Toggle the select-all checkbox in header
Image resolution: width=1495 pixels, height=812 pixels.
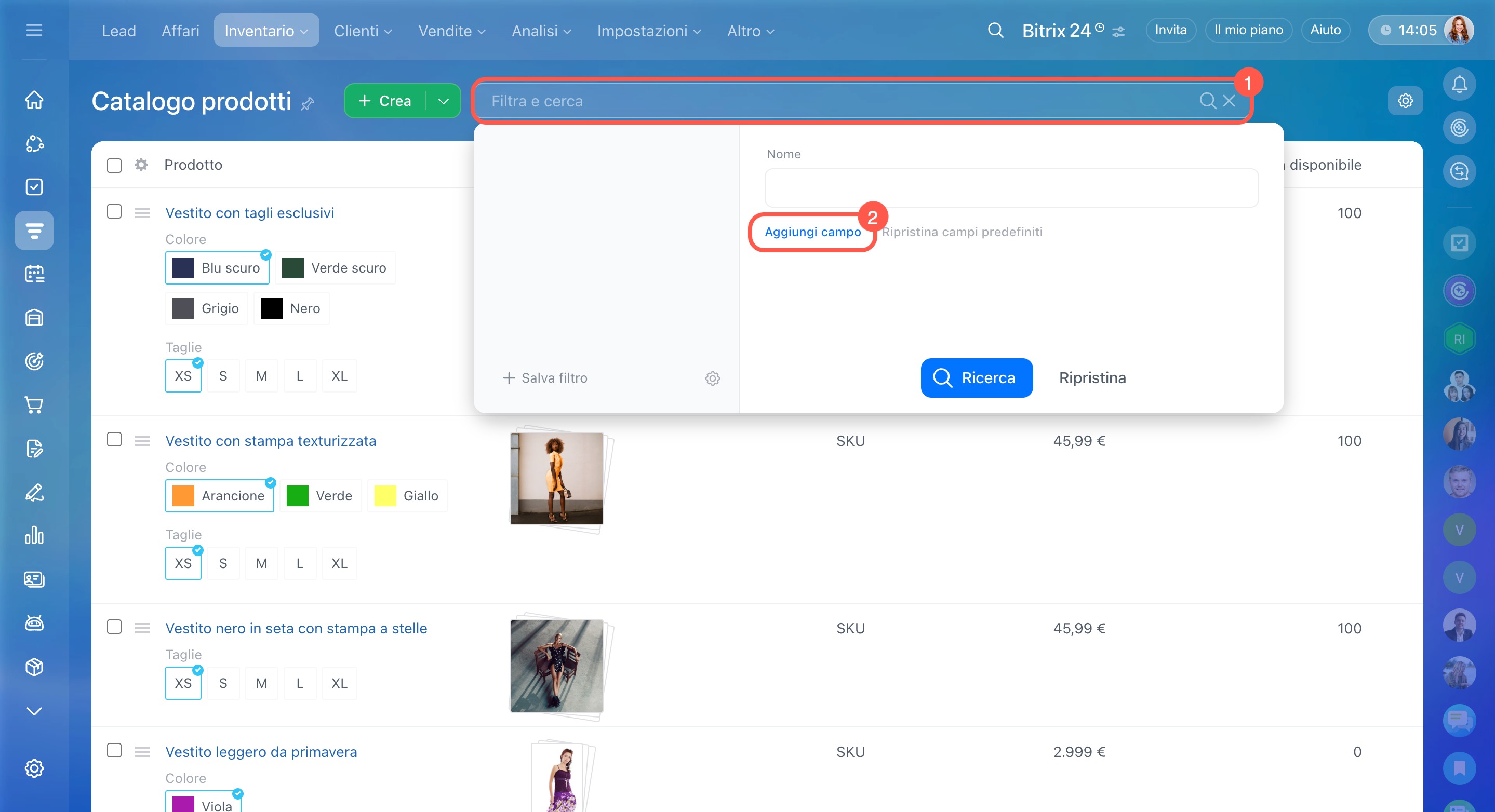click(x=114, y=165)
